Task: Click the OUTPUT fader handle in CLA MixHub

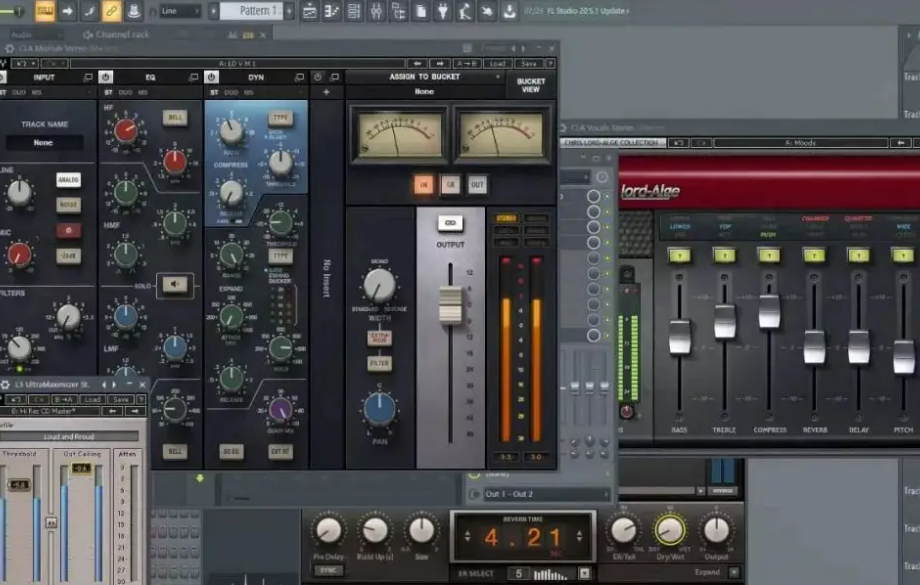Action: point(451,305)
